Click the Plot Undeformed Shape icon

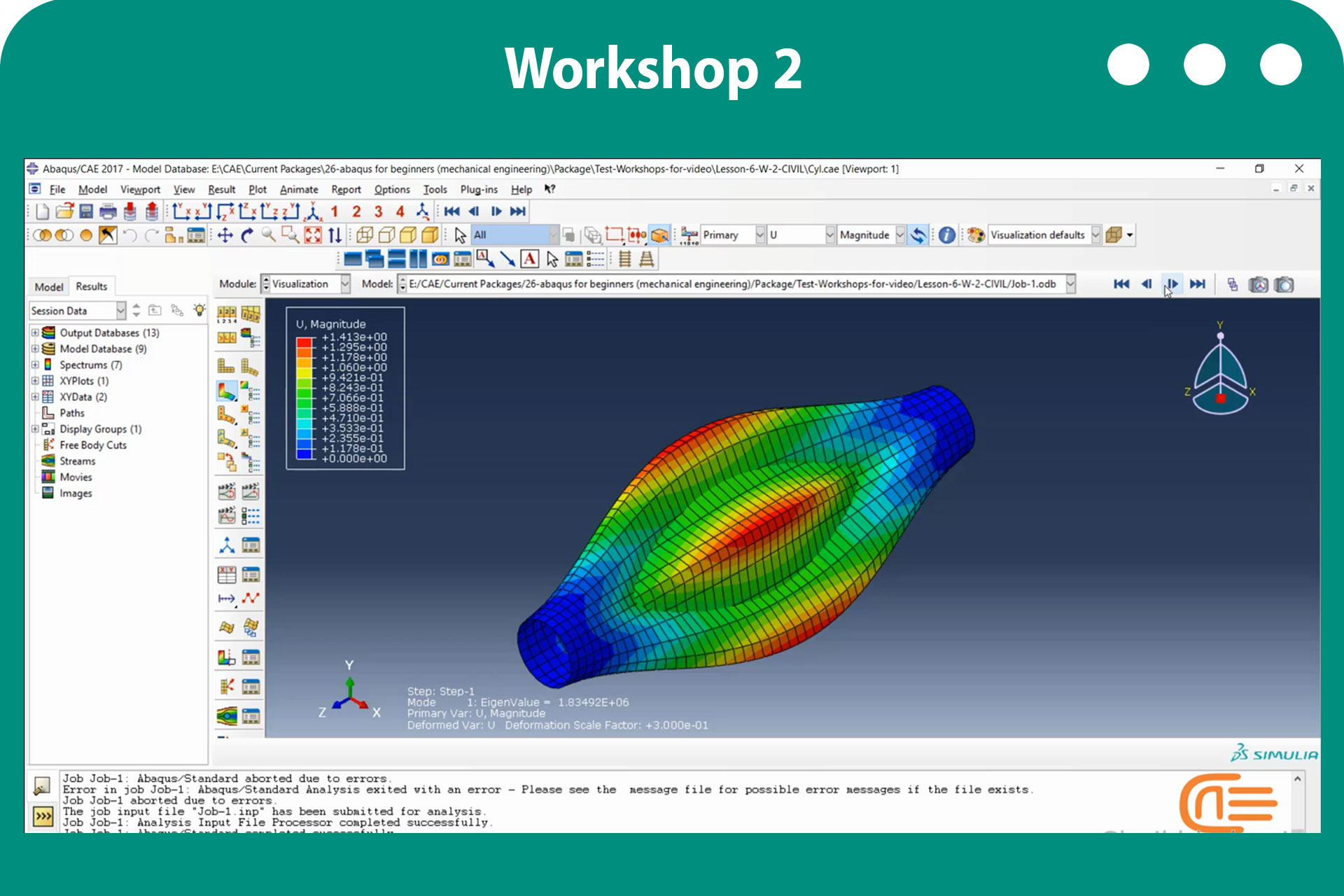click(x=227, y=365)
